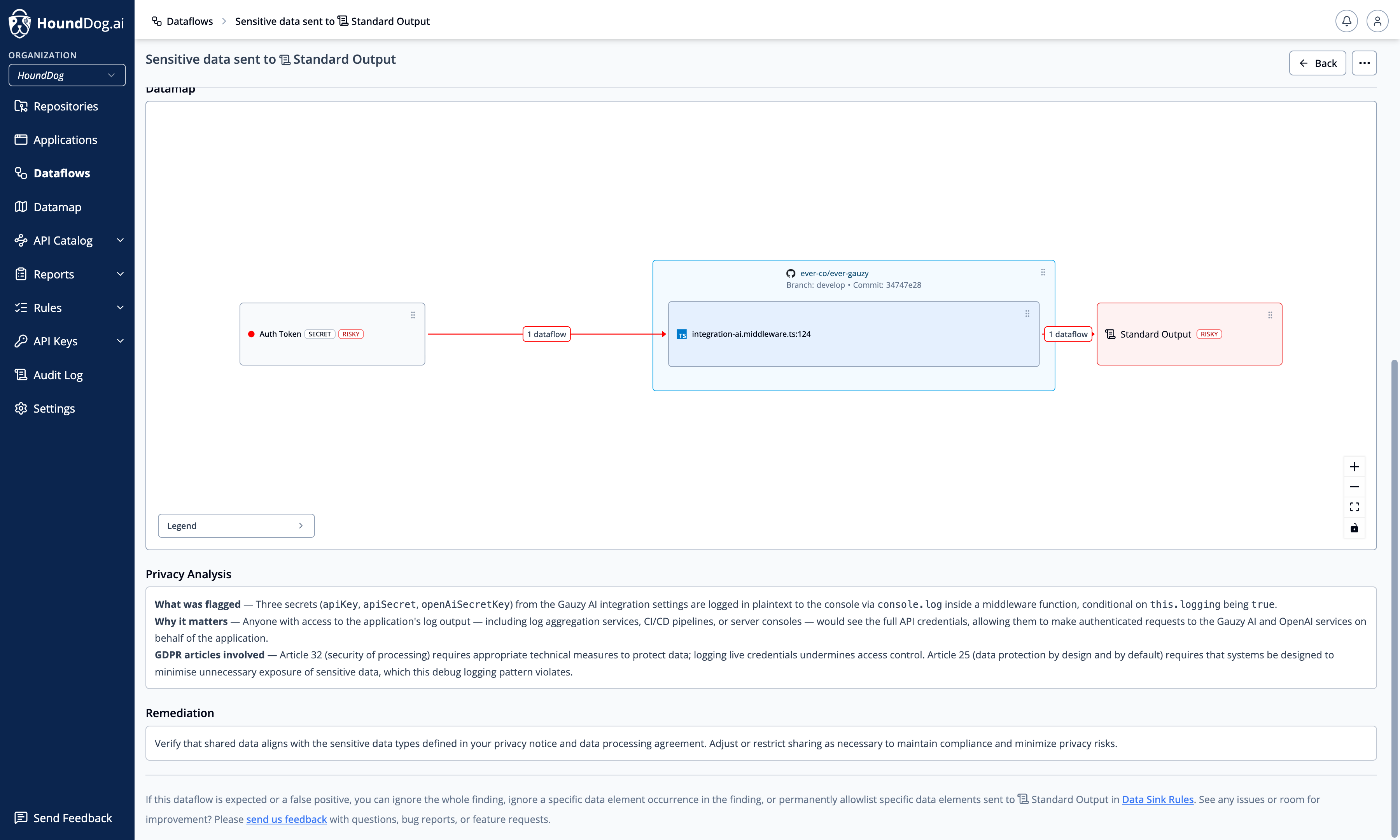Open Repositories in the sidebar
Image resolution: width=1400 pixels, height=840 pixels.
tap(66, 106)
